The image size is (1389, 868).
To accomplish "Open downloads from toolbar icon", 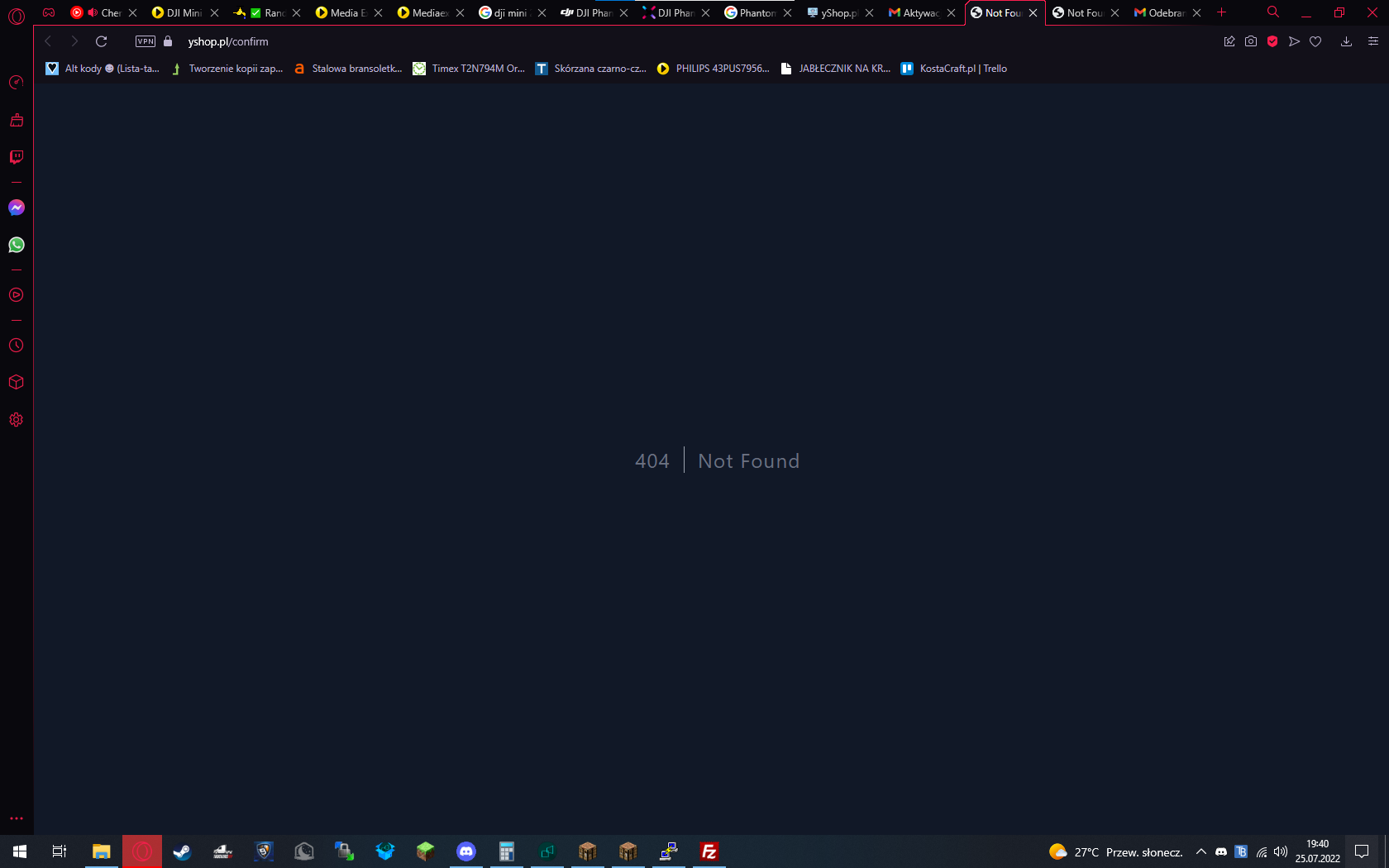I will (1346, 41).
